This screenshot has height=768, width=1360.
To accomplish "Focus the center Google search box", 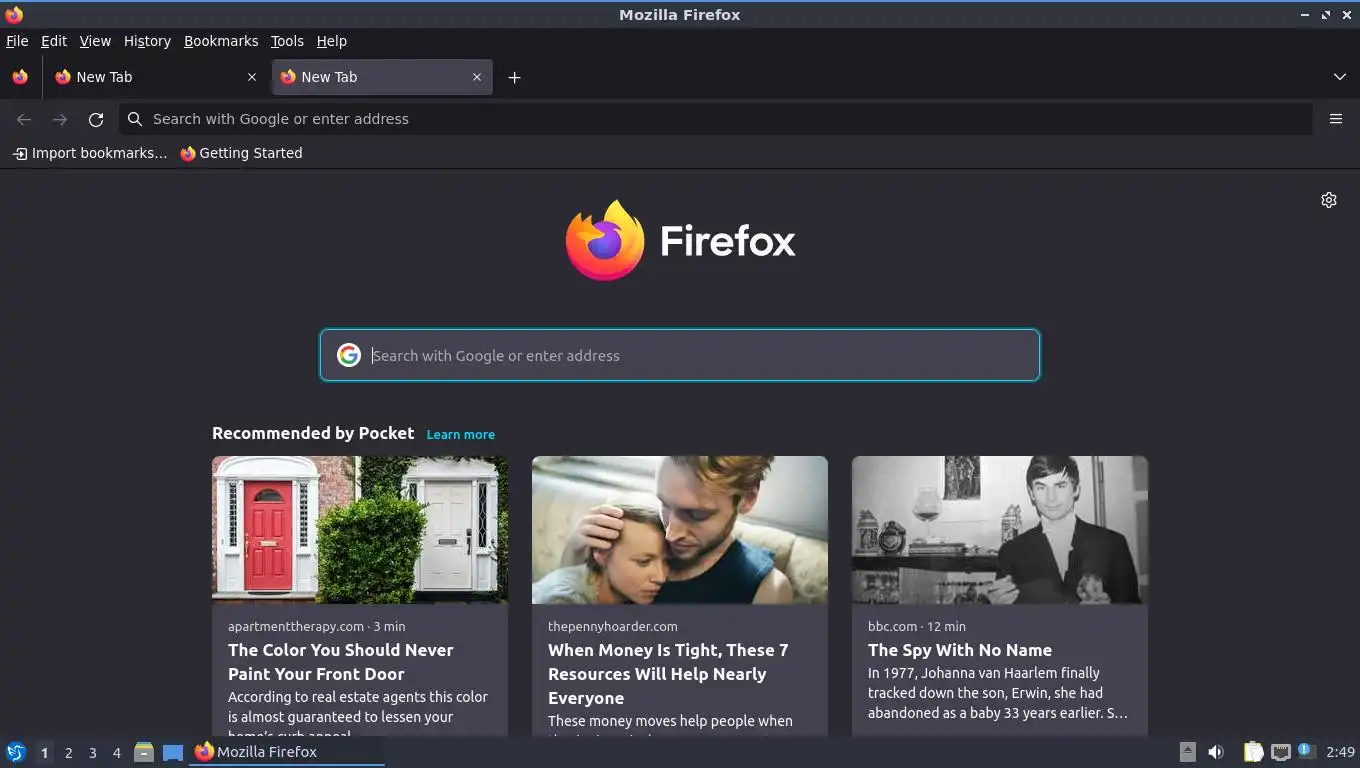I will tap(680, 355).
